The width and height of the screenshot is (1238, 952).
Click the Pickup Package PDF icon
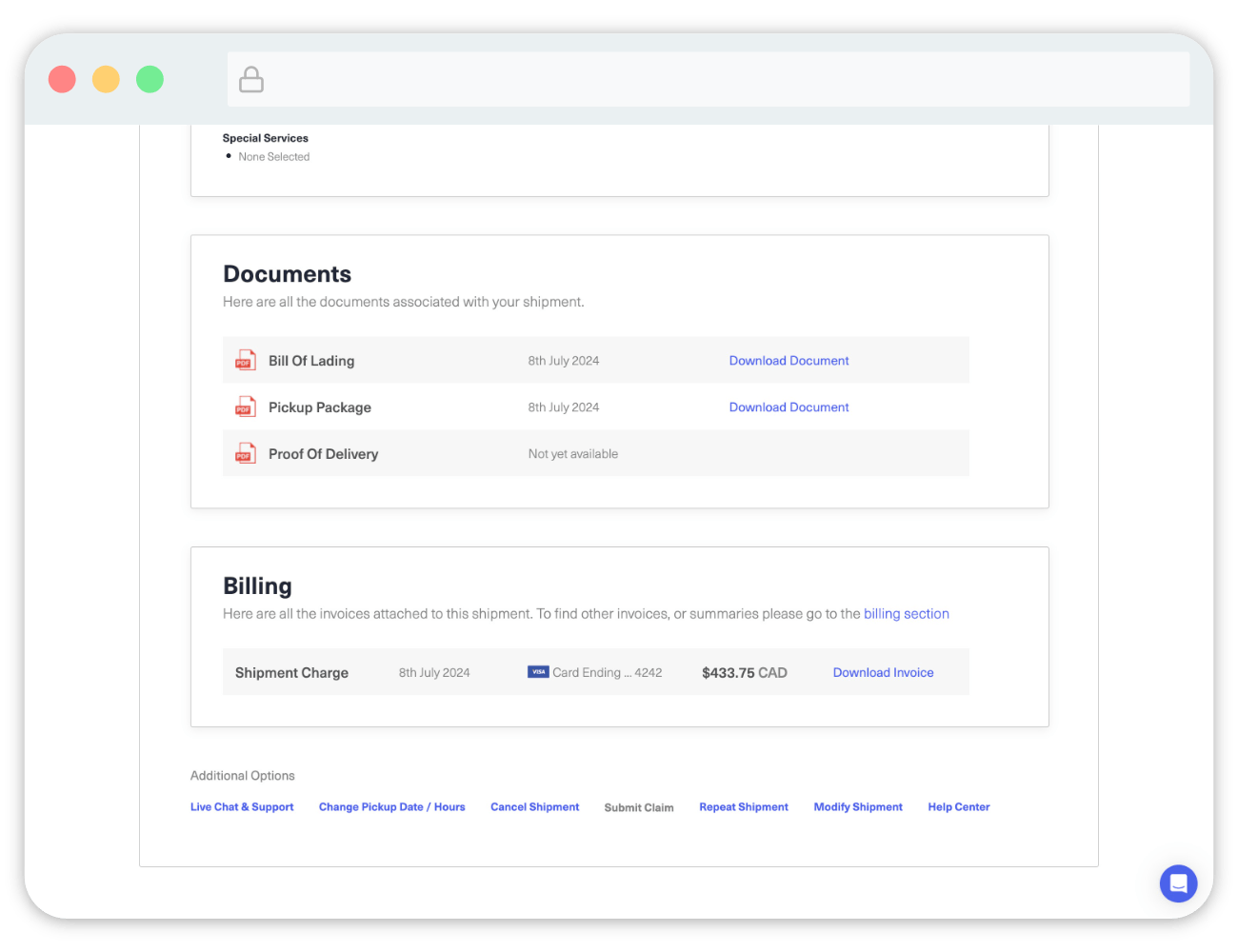pyautogui.click(x=246, y=407)
